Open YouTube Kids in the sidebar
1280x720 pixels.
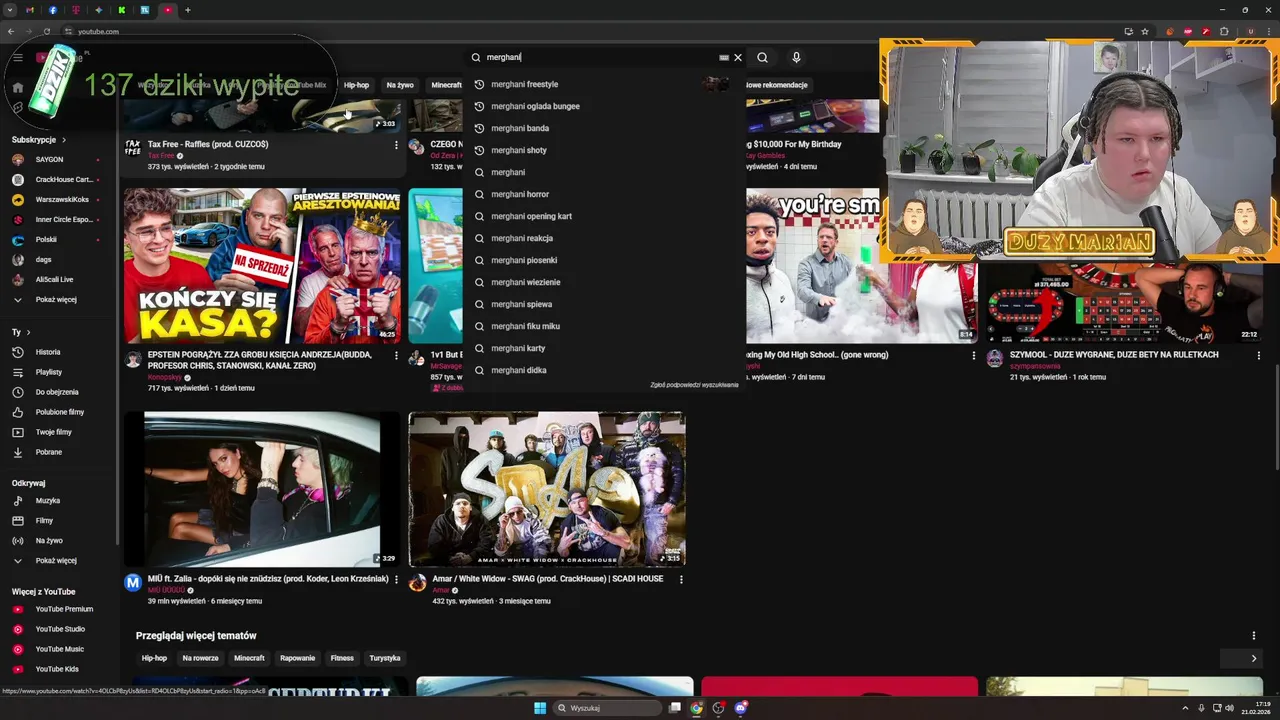[56, 669]
